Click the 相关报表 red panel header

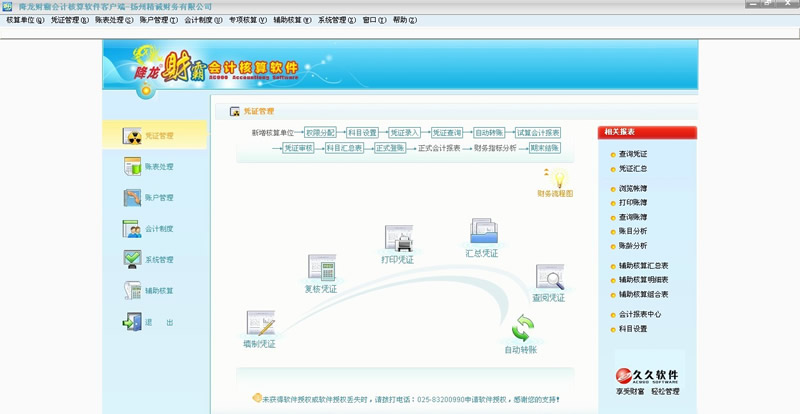click(647, 132)
